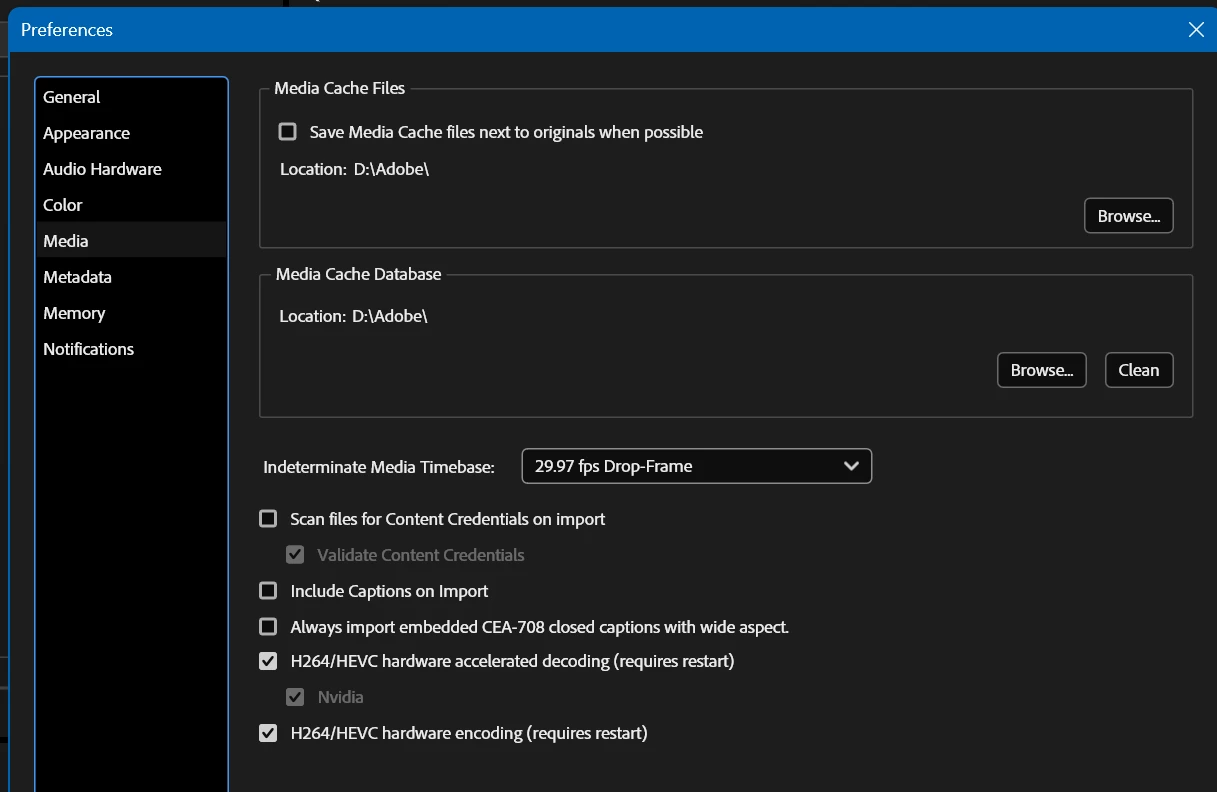Open the General preferences section
Image resolution: width=1217 pixels, height=792 pixels.
(72, 97)
